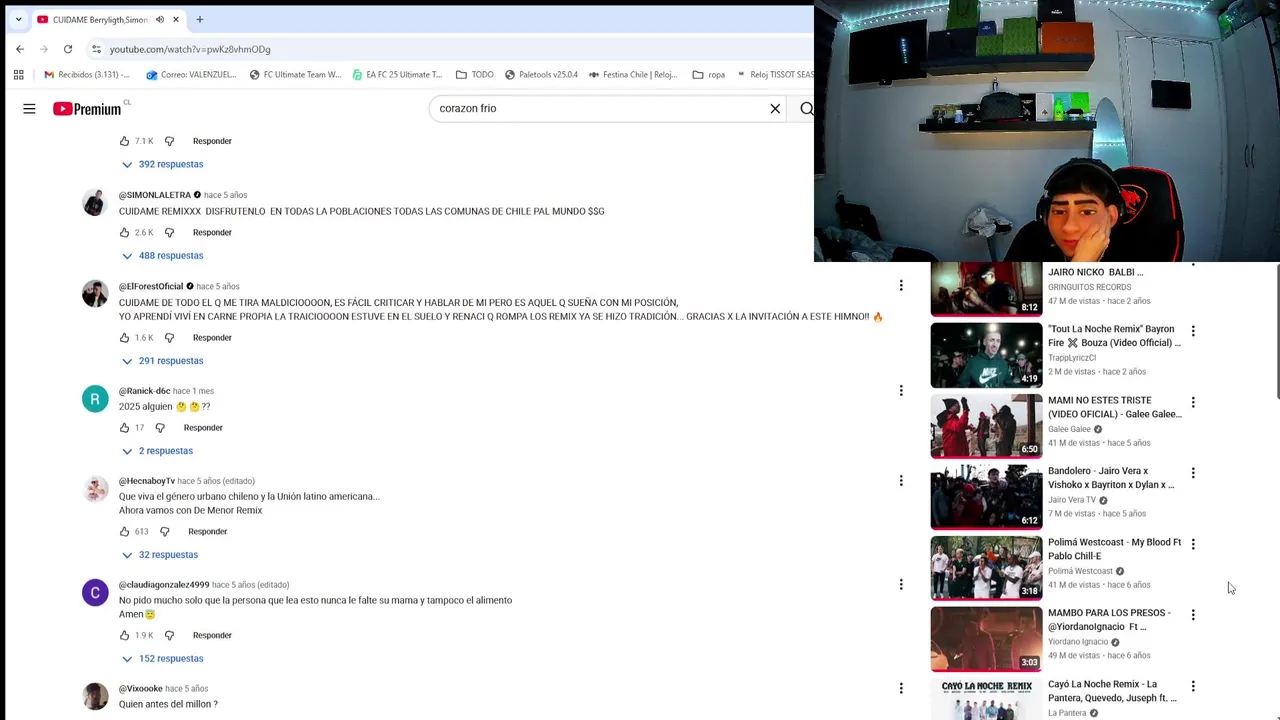This screenshot has height=720, width=1280.
Task: Expand the 488 respuestas under SIMONLALETRA
Action: [162, 255]
